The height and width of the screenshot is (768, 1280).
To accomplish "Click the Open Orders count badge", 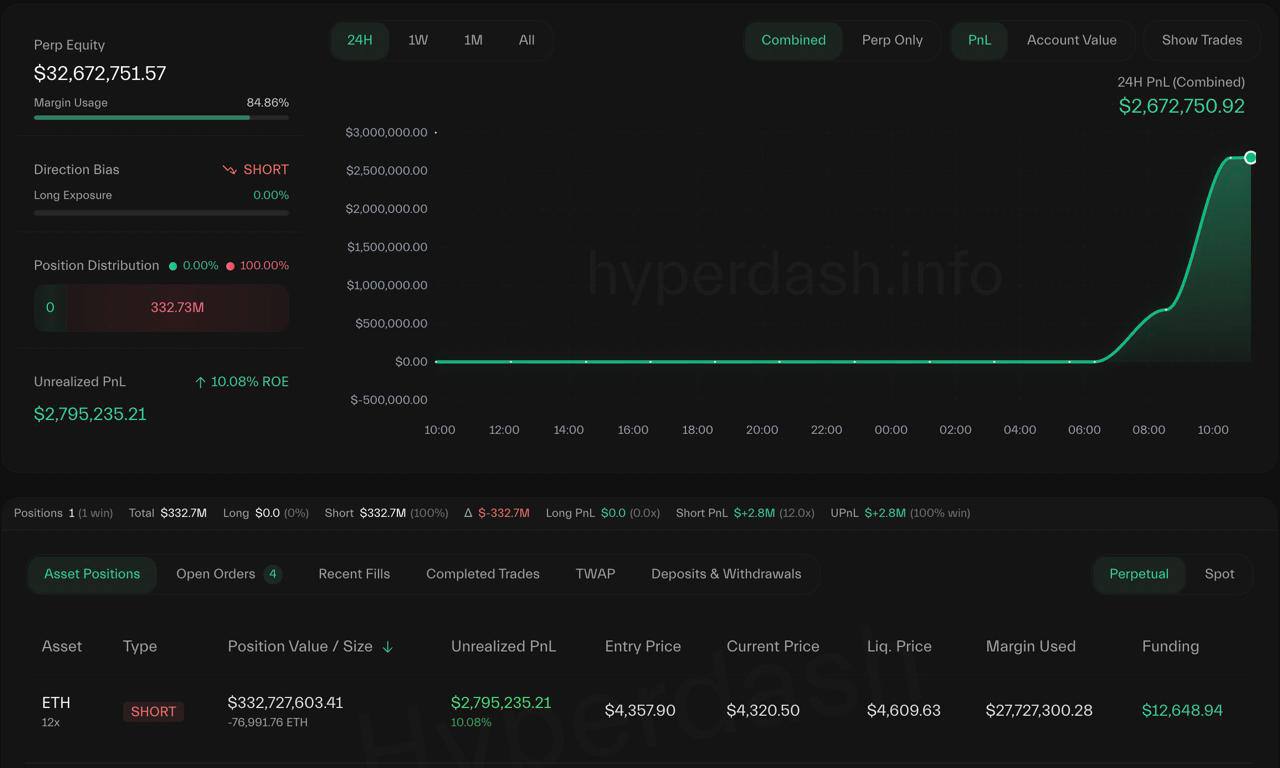I will tap(272, 574).
